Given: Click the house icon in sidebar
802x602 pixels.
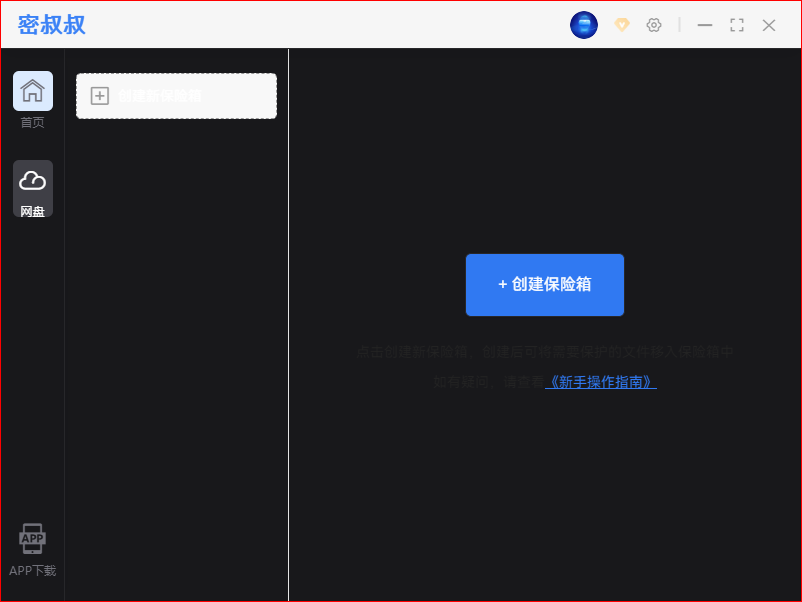Looking at the screenshot, I should point(33,90).
